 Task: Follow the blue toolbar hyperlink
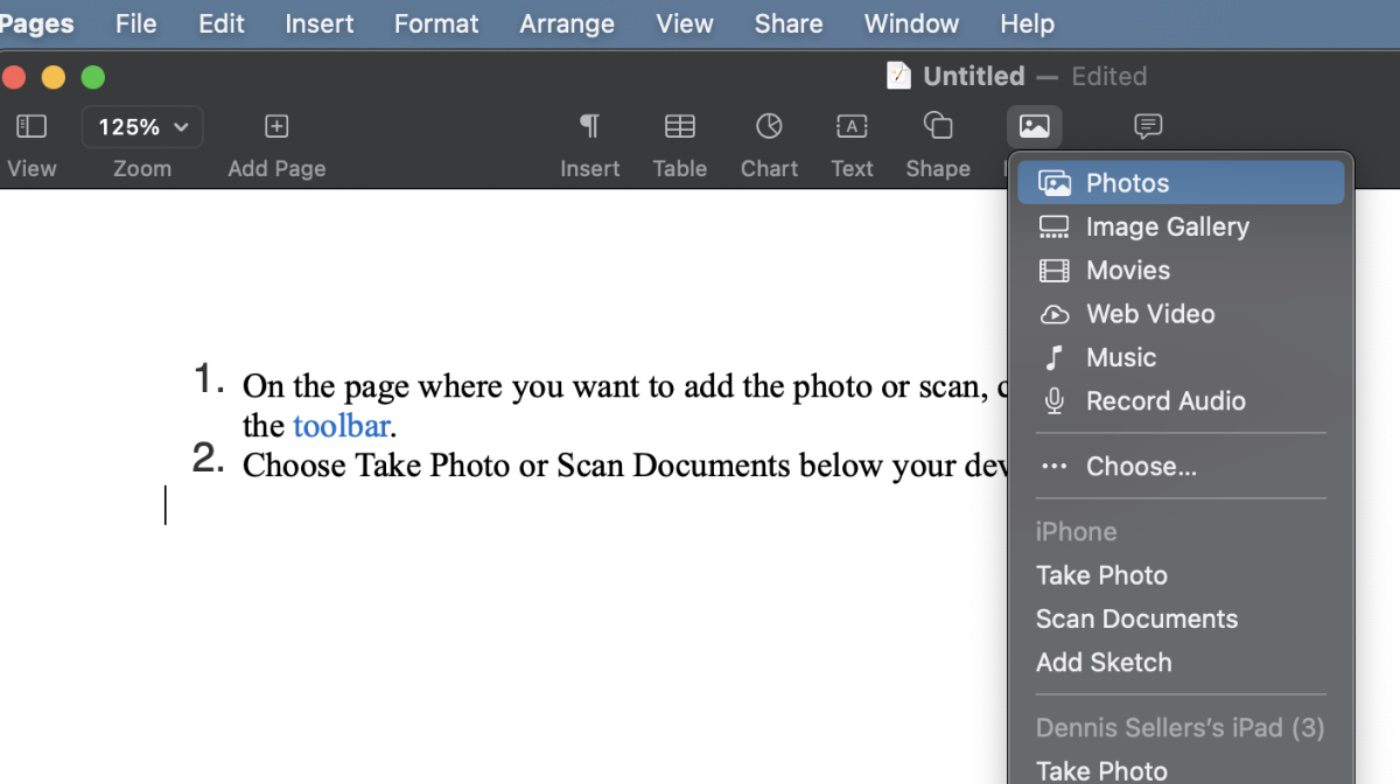[x=341, y=426]
